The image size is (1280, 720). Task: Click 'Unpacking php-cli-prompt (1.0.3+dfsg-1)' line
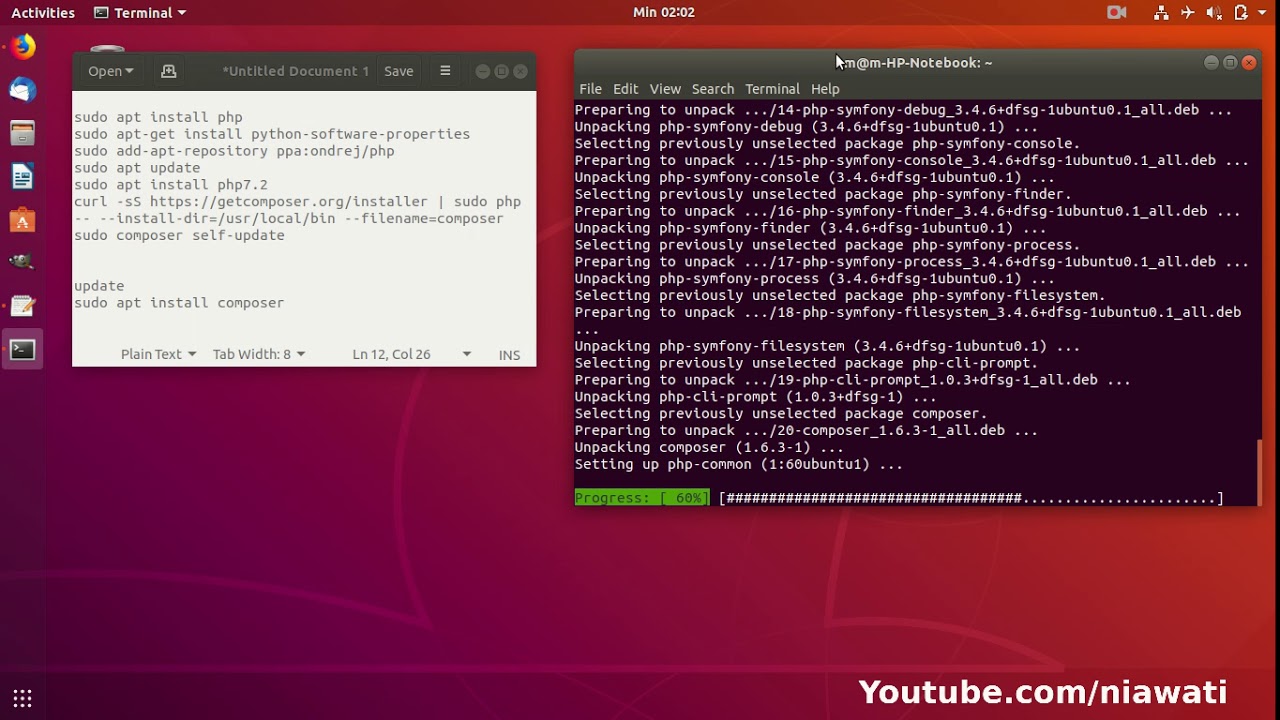(x=756, y=397)
